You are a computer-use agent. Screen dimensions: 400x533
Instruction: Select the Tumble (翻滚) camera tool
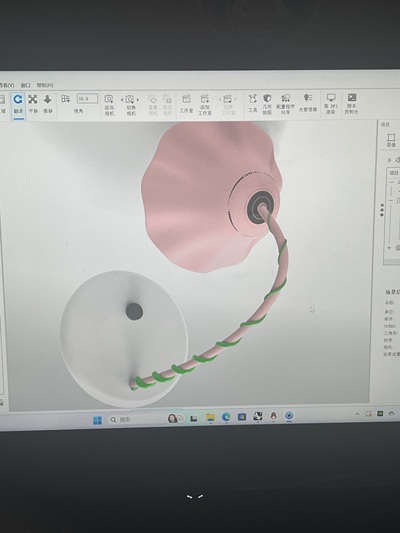pos(18,104)
